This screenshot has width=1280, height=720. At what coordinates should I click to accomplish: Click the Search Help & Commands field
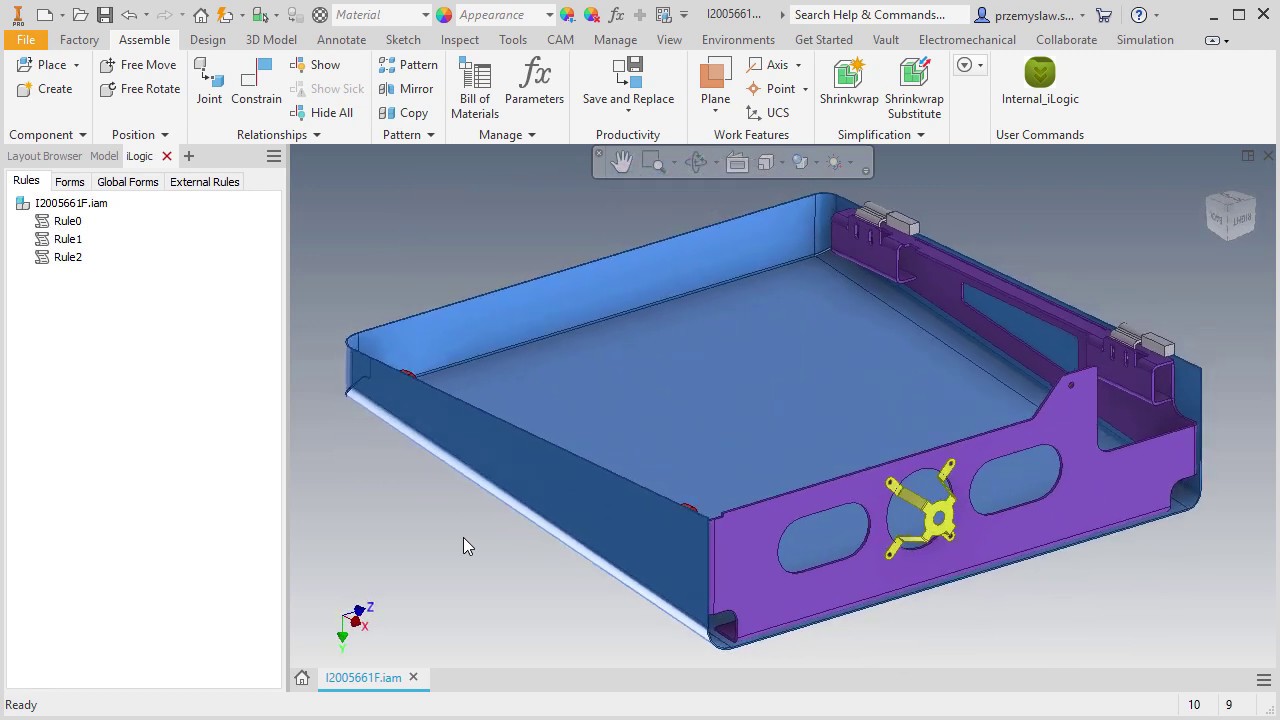click(878, 15)
